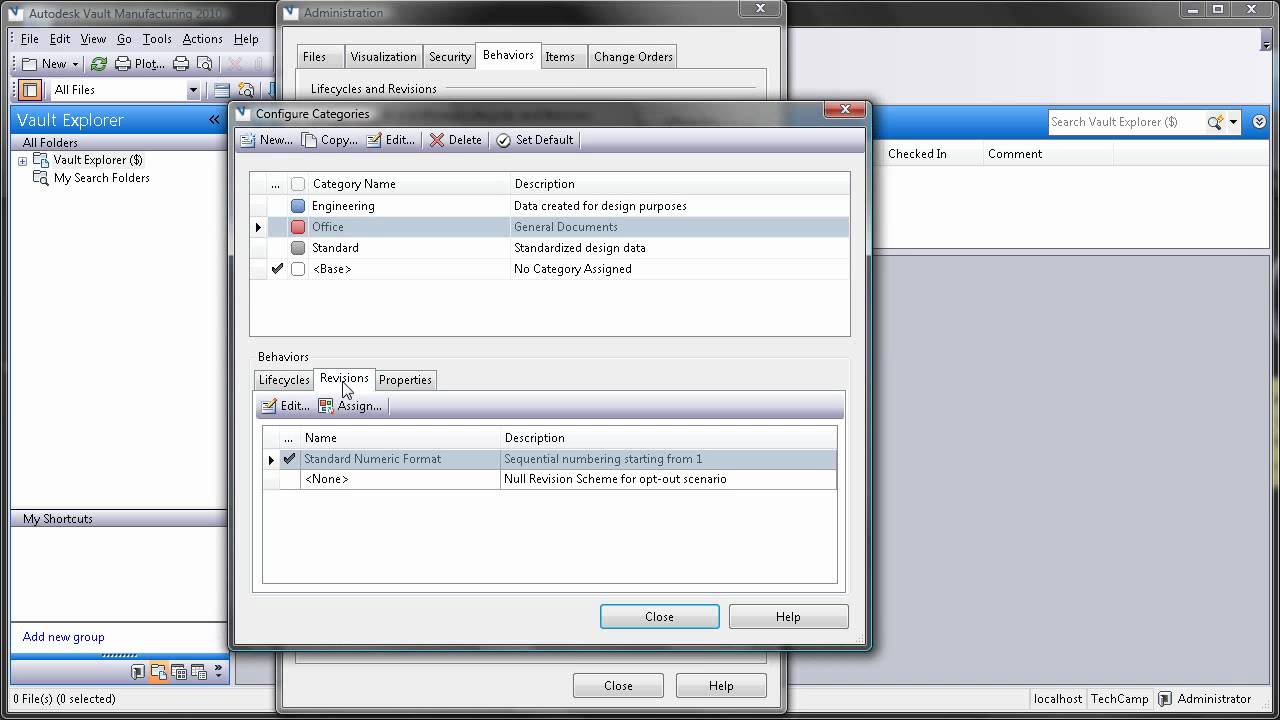
Task: Click the list view icon beside All Files
Action: (221, 90)
